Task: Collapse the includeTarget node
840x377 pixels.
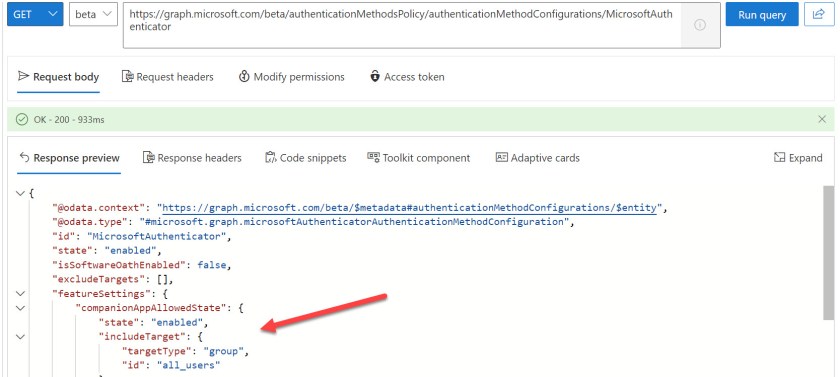Action: coord(20,337)
